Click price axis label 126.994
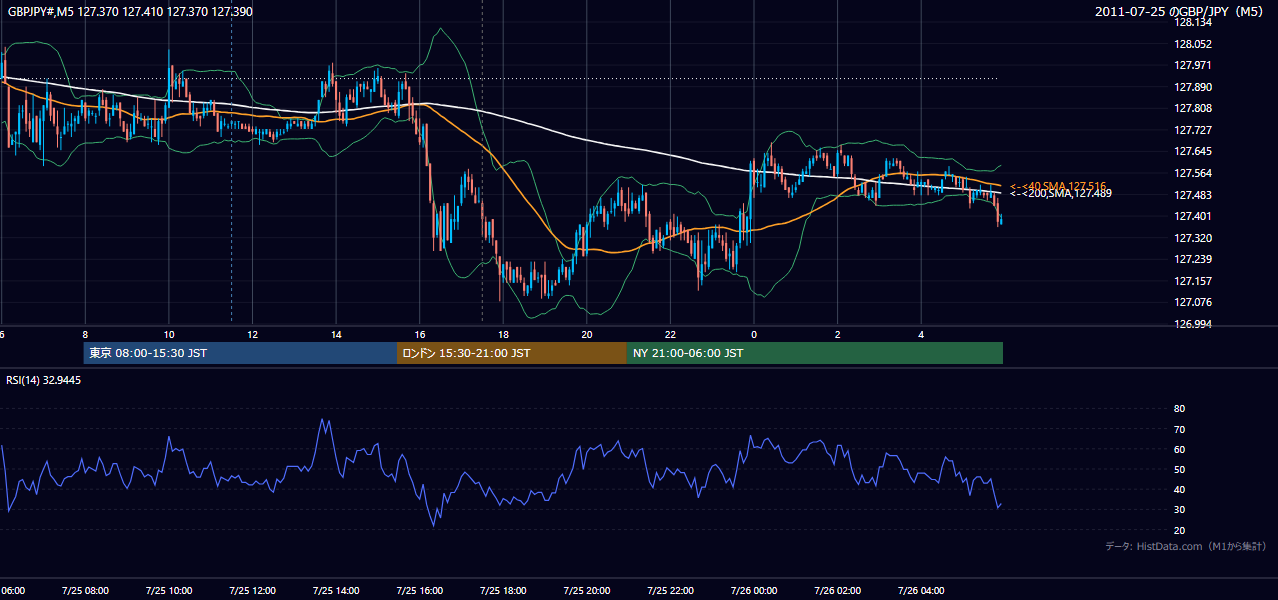The image size is (1278, 600). (x=1193, y=324)
